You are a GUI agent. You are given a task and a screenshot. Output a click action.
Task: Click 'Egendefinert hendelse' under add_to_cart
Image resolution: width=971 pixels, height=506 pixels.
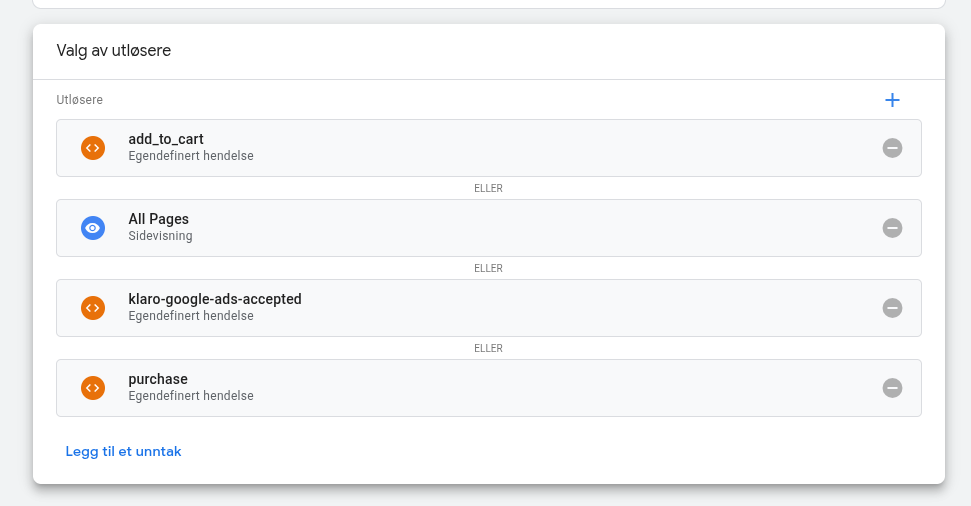click(x=190, y=156)
